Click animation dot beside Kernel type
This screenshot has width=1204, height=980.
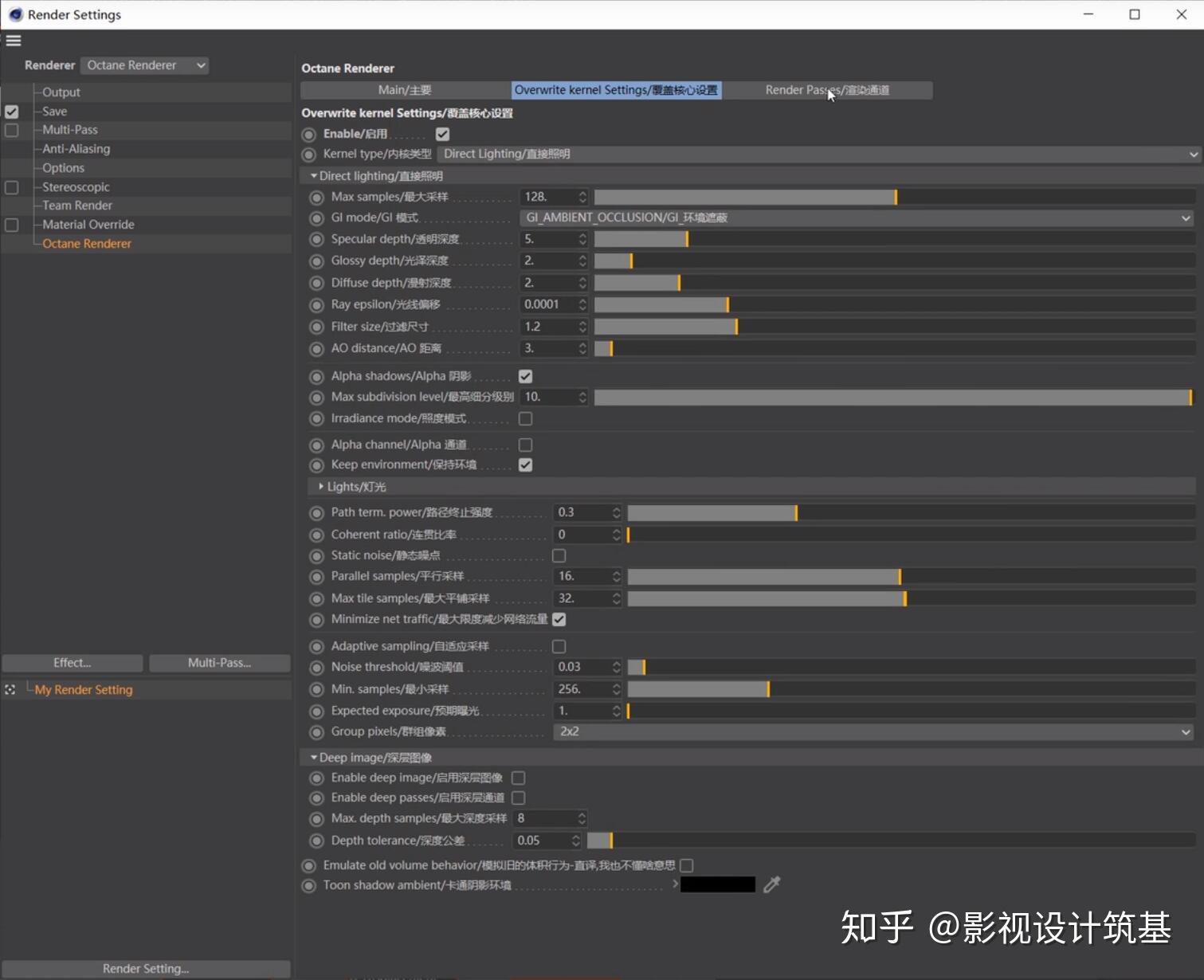click(x=309, y=155)
